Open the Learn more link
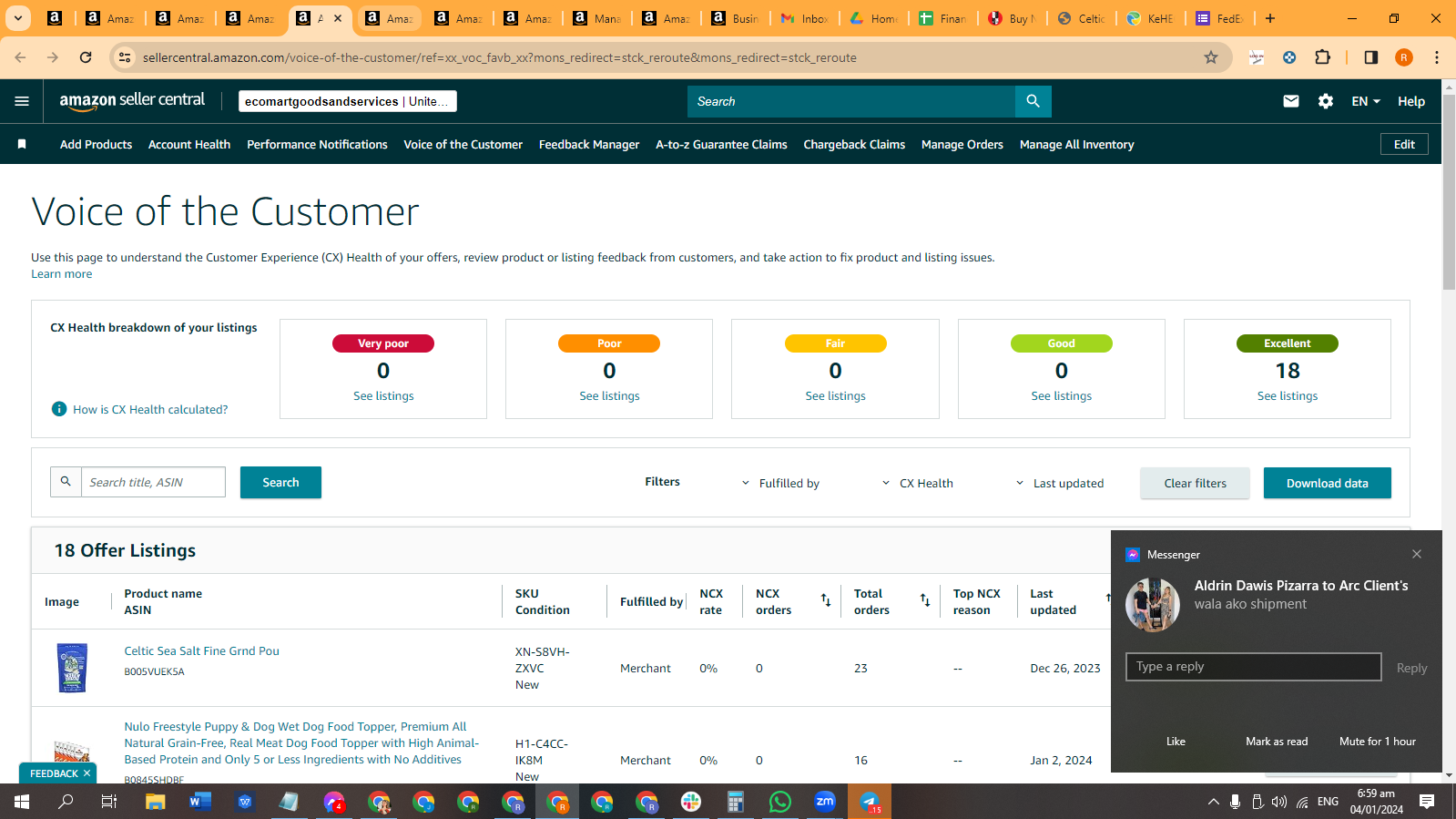 point(62,273)
